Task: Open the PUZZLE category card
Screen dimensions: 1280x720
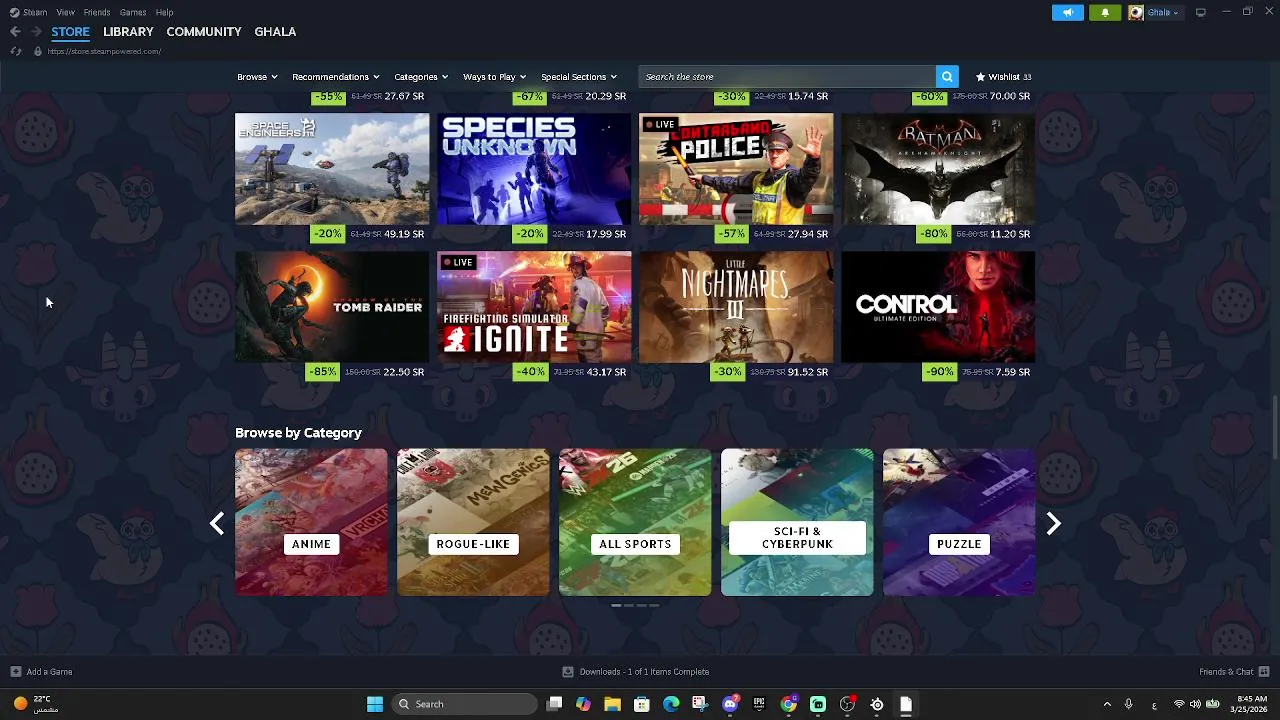Action: tap(959, 522)
